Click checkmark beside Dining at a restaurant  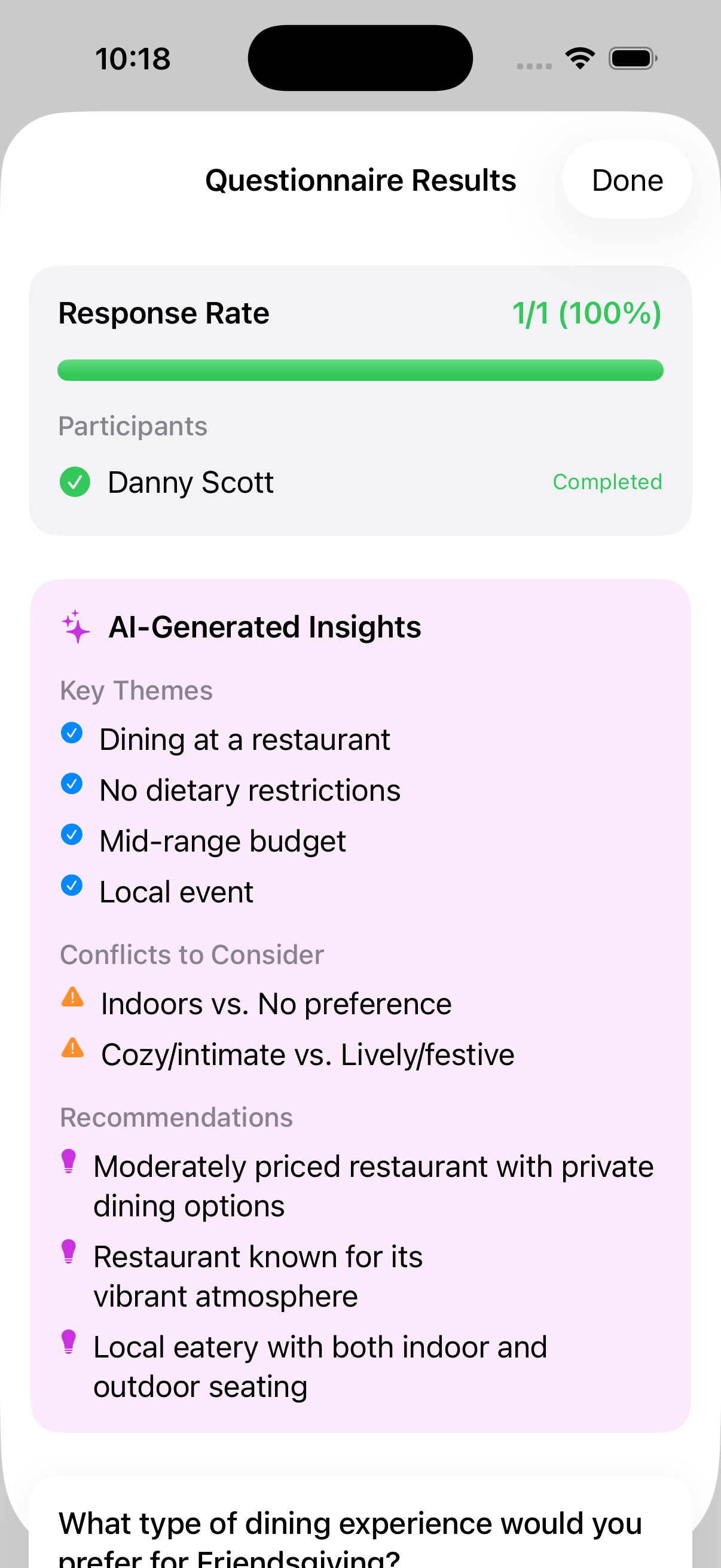click(72, 733)
